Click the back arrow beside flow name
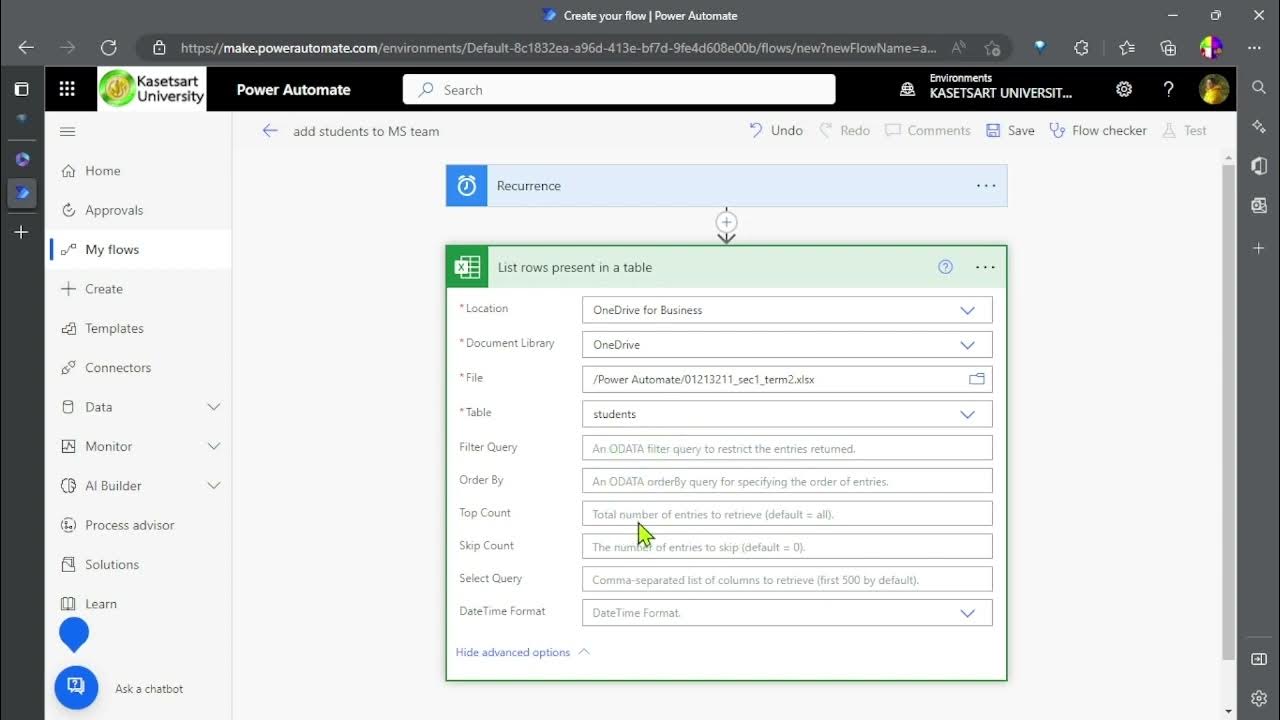Image resolution: width=1280 pixels, height=720 pixels. (x=270, y=130)
